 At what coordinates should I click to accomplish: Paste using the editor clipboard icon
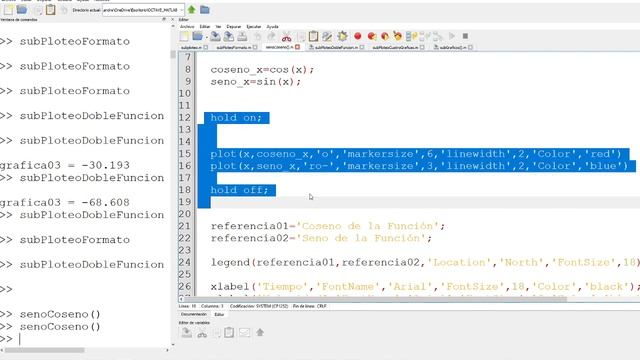[313, 36]
